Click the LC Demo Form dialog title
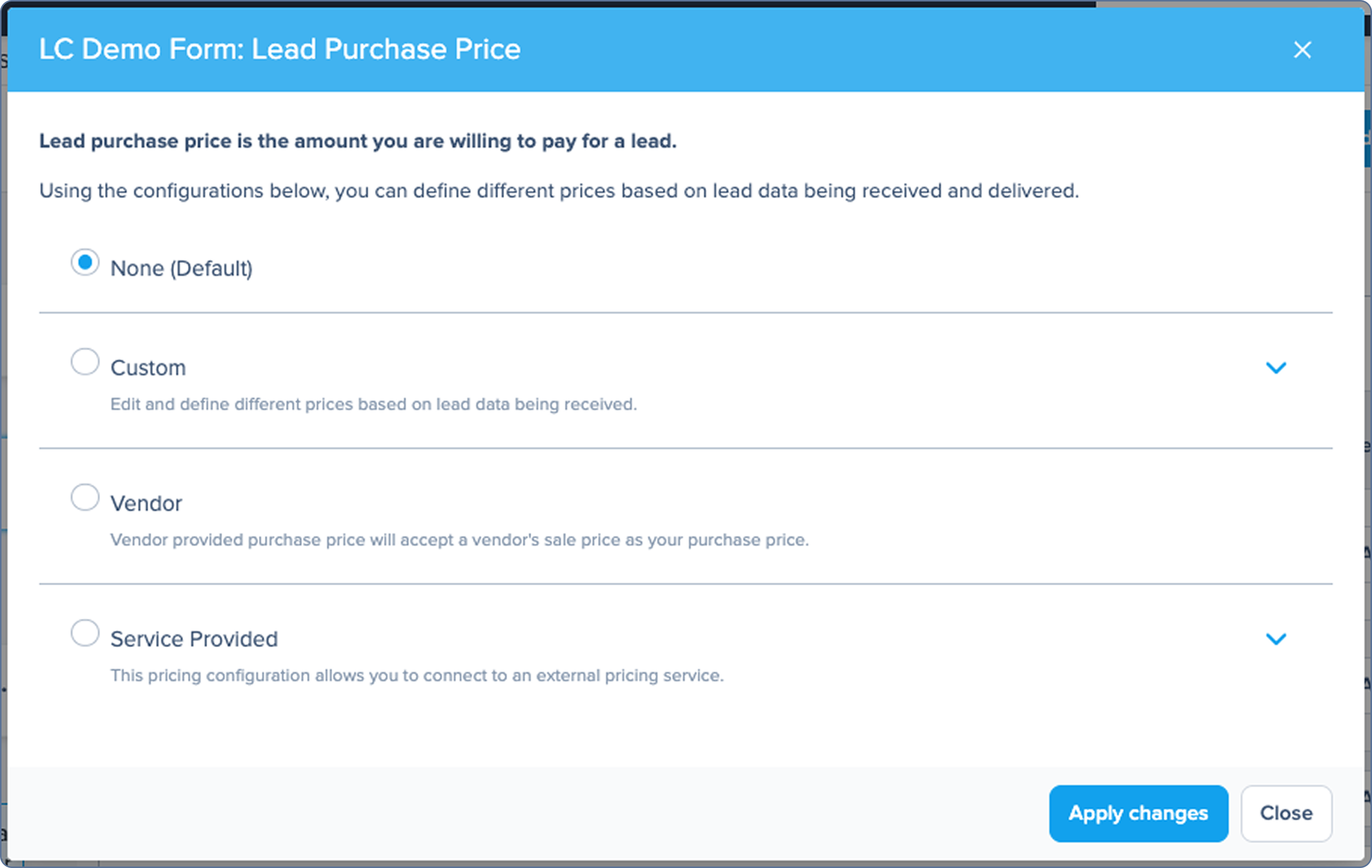 pos(280,49)
